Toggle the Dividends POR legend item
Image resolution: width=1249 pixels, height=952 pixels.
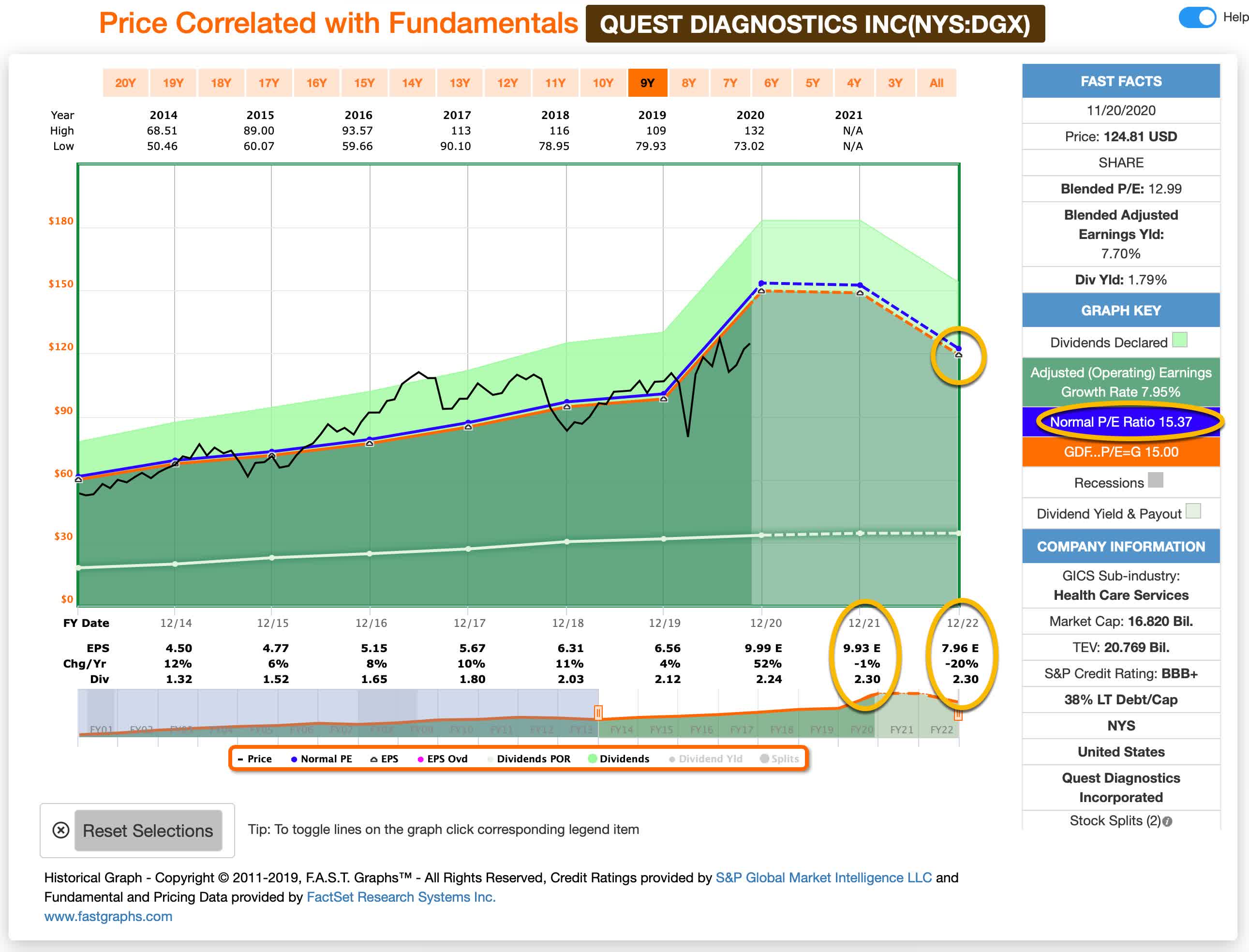coord(529,759)
